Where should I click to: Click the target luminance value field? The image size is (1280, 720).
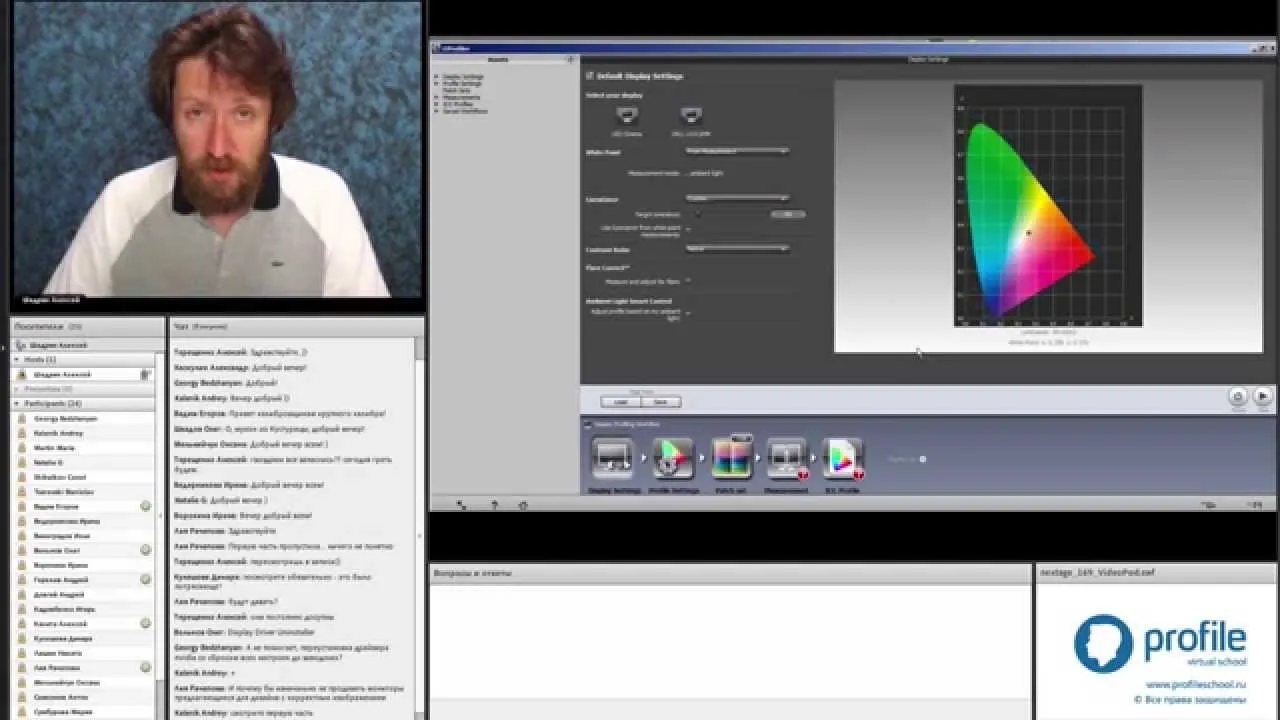[x=787, y=214]
